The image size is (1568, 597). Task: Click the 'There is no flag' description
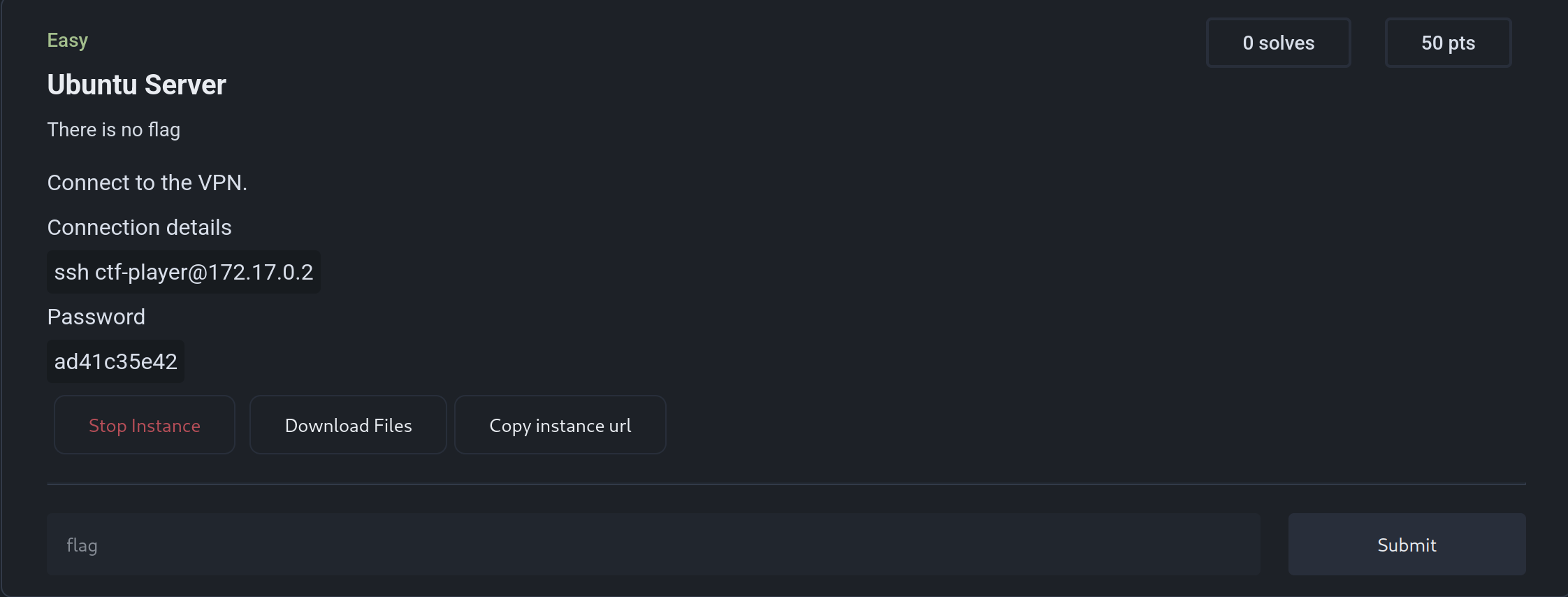pyautogui.click(x=113, y=130)
